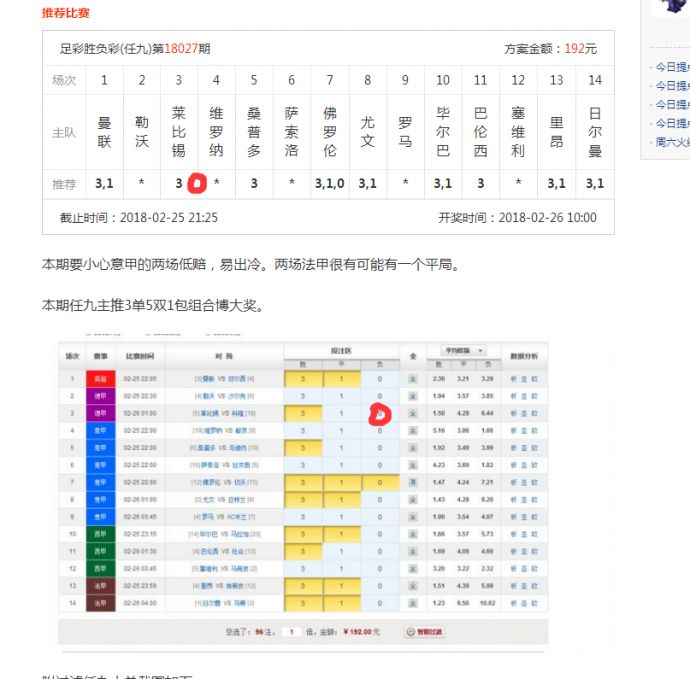
Task: Click the 3,1,0 recommendation for 佛罗伦
Action: coord(330,183)
